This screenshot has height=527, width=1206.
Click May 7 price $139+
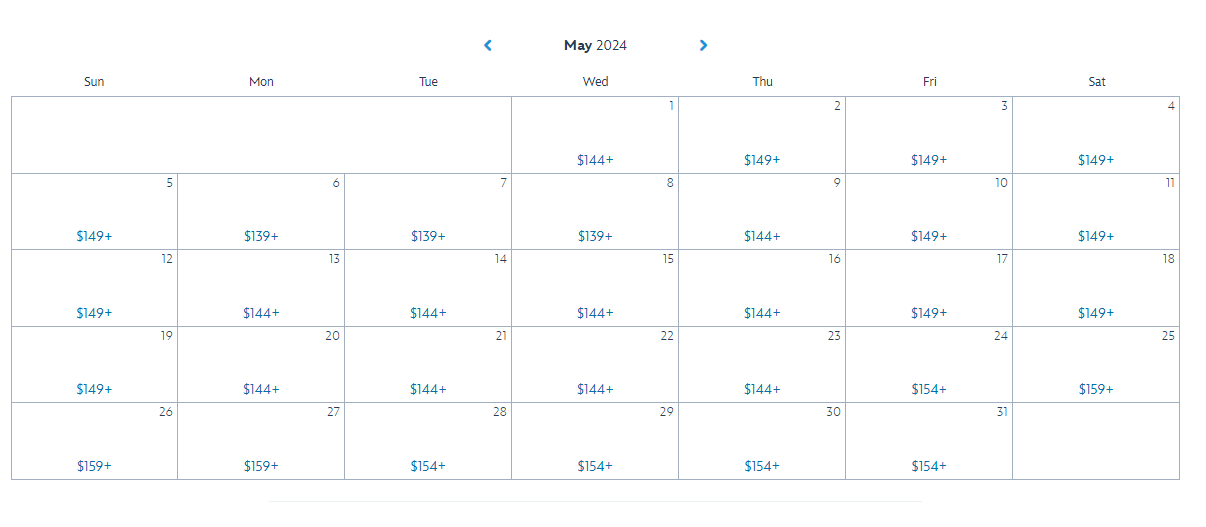click(428, 237)
